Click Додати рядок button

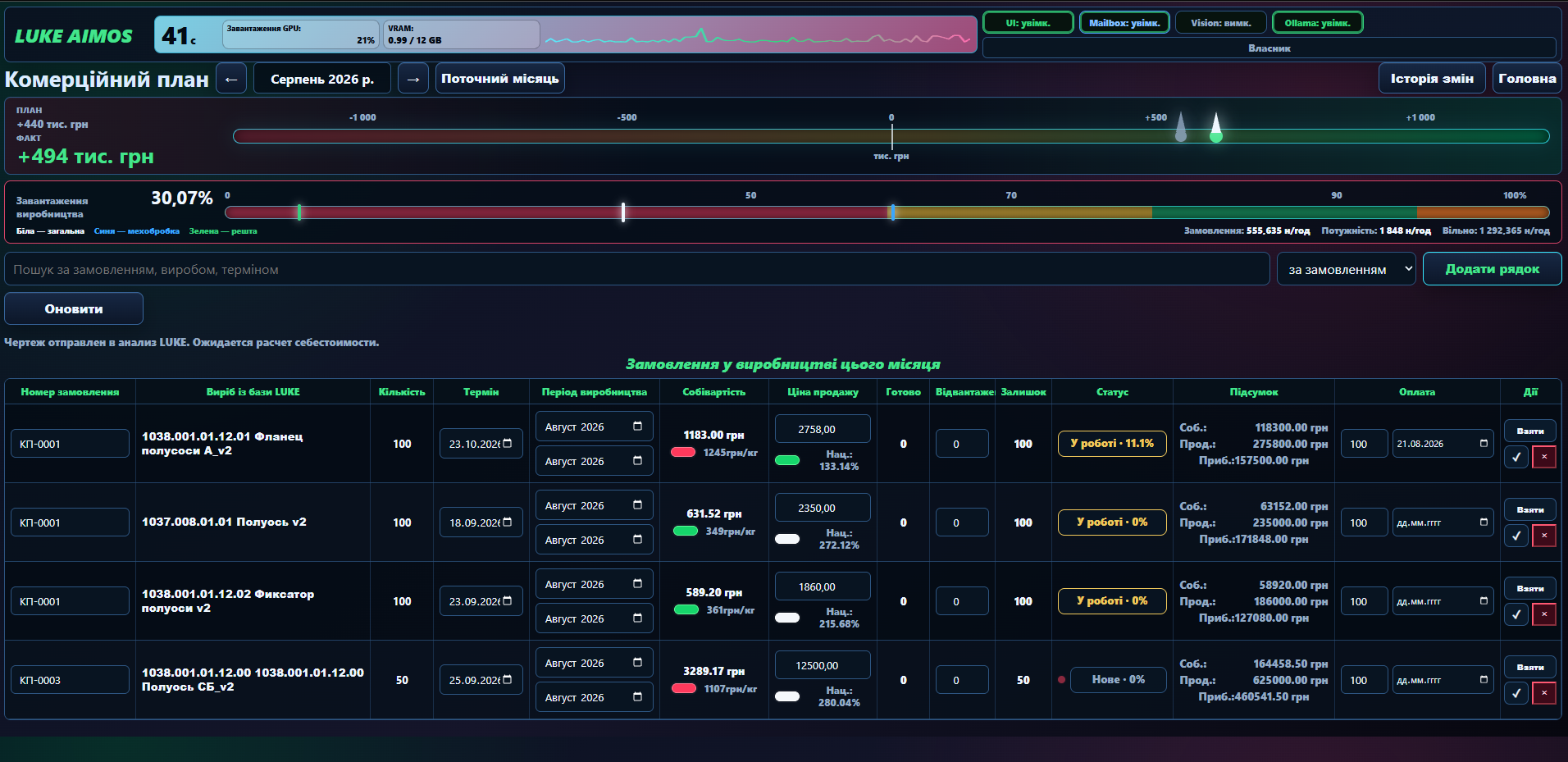1492,269
